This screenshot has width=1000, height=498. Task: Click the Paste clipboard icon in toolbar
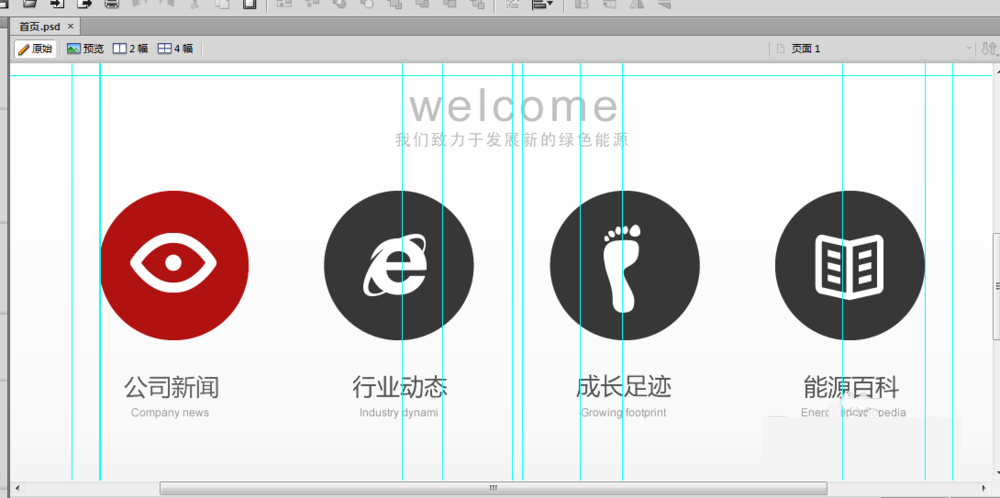point(249,4)
